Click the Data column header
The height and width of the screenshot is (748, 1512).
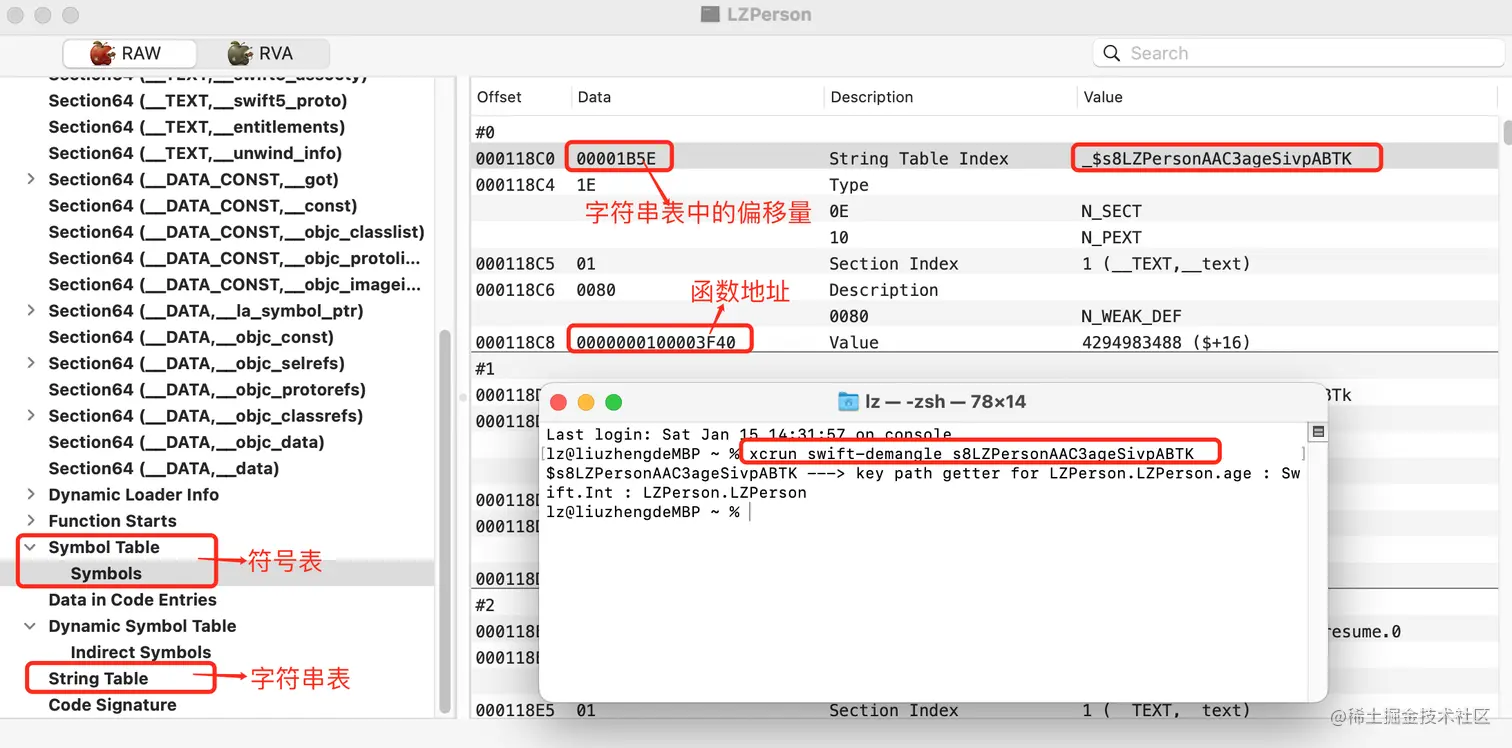pyautogui.click(x=594, y=97)
